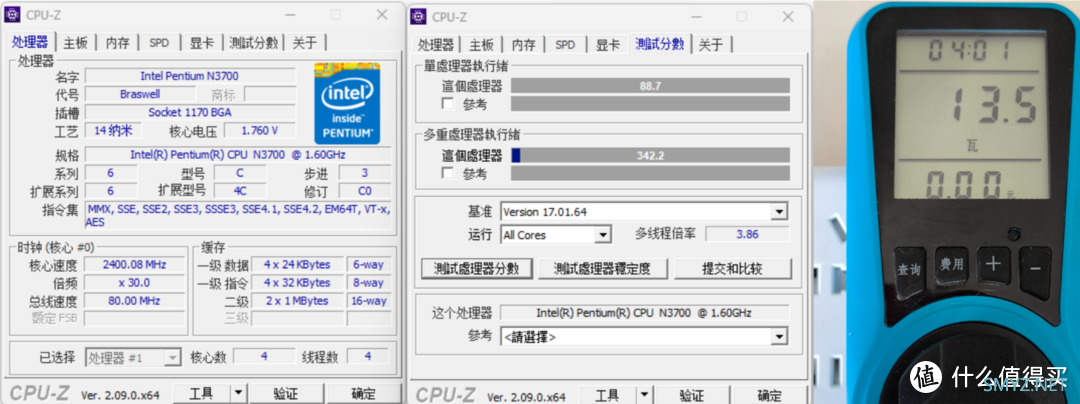This screenshot has height=404, width=1080.
Task: Open 工具 dropdown arrow in left window
Action: click(x=238, y=394)
